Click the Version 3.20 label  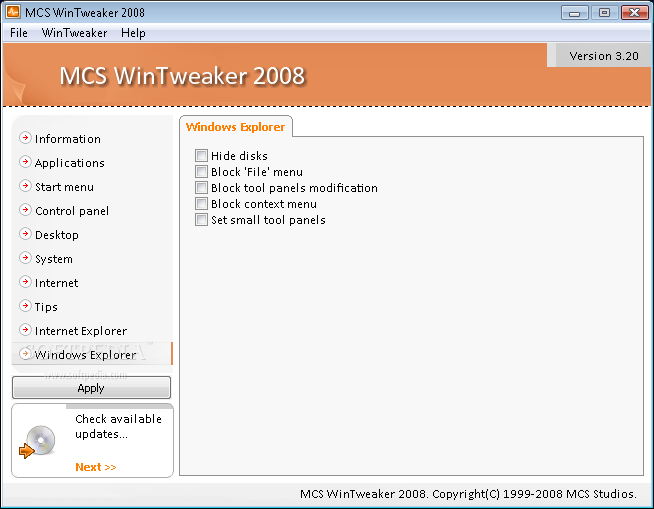point(604,56)
